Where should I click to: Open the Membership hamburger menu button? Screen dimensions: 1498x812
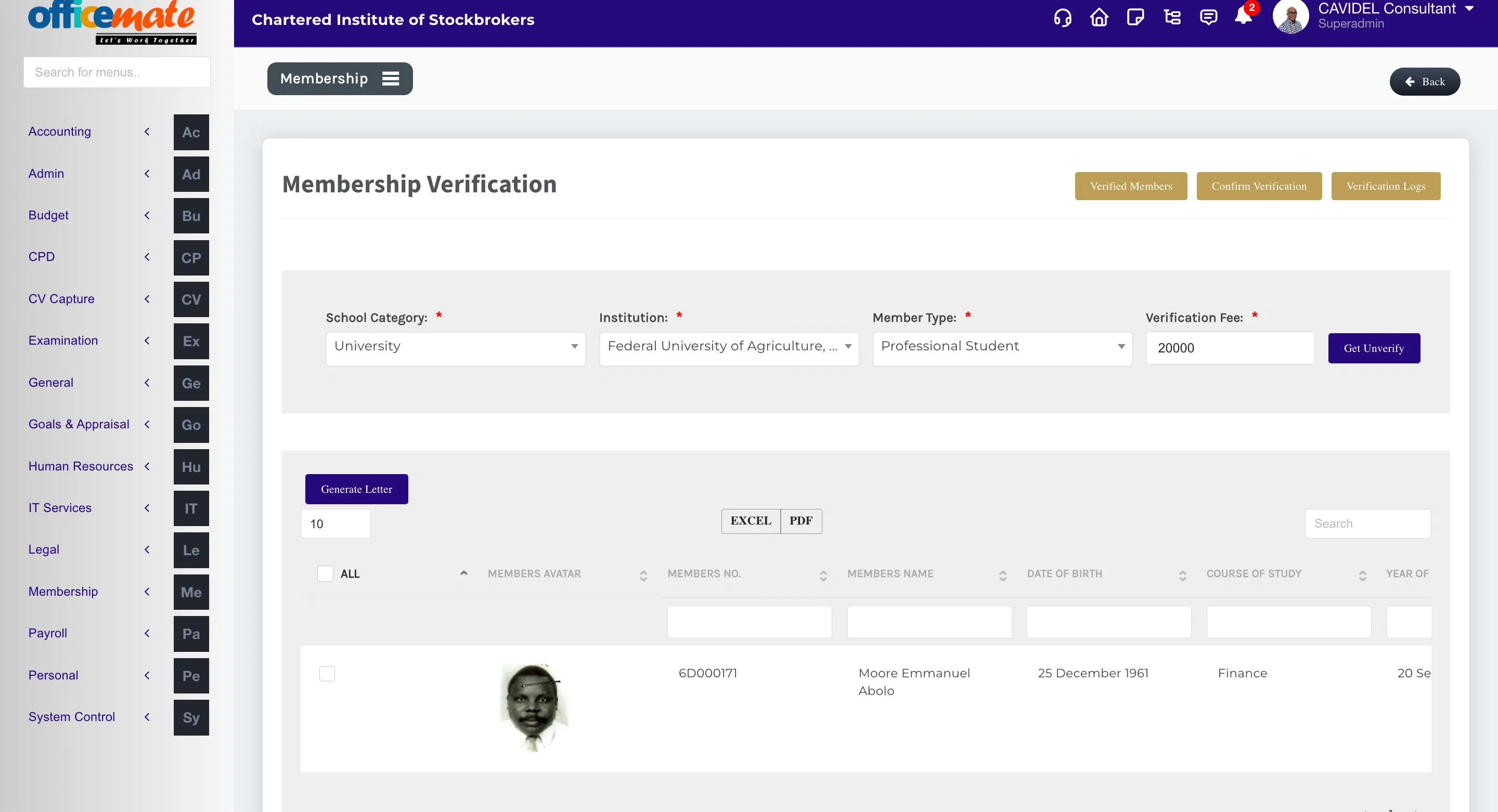pyautogui.click(x=340, y=79)
